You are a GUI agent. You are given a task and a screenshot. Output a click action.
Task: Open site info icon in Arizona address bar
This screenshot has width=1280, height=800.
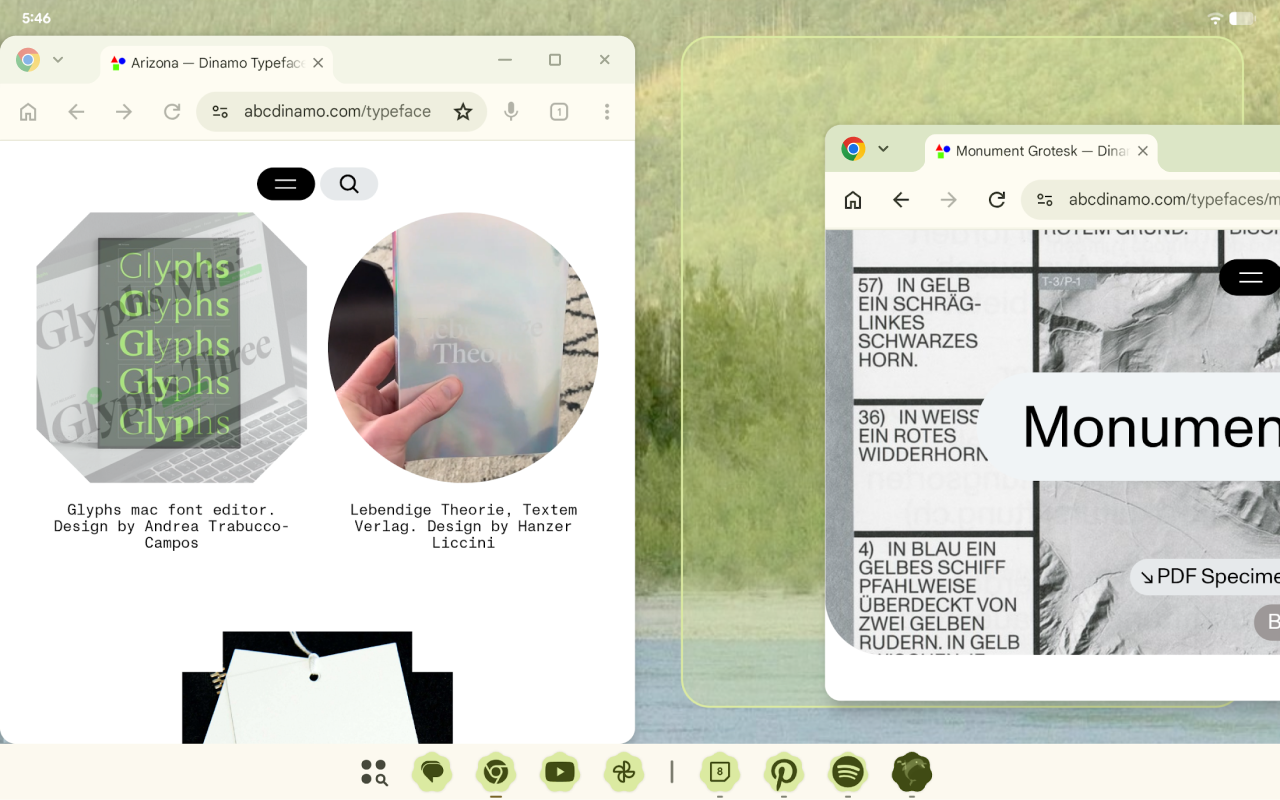pos(220,112)
